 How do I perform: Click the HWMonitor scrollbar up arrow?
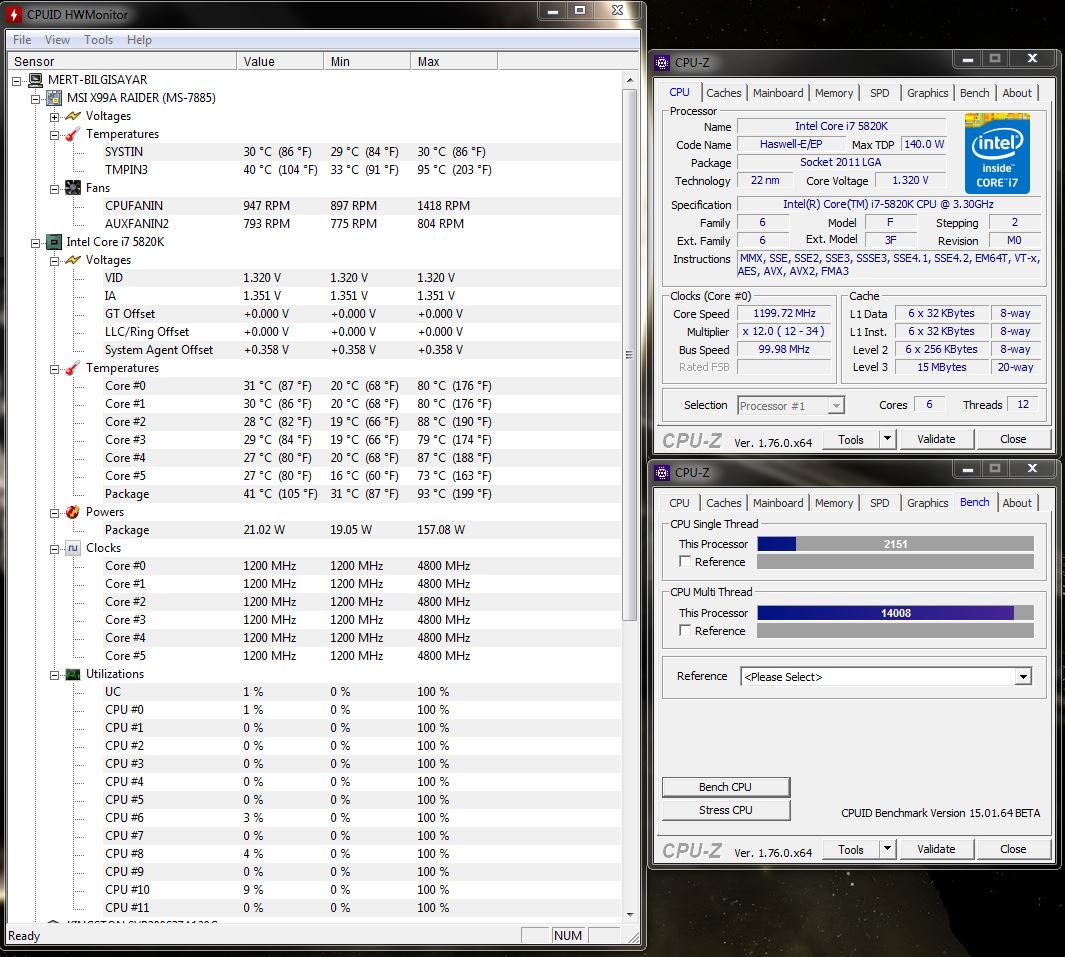(630, 80)
